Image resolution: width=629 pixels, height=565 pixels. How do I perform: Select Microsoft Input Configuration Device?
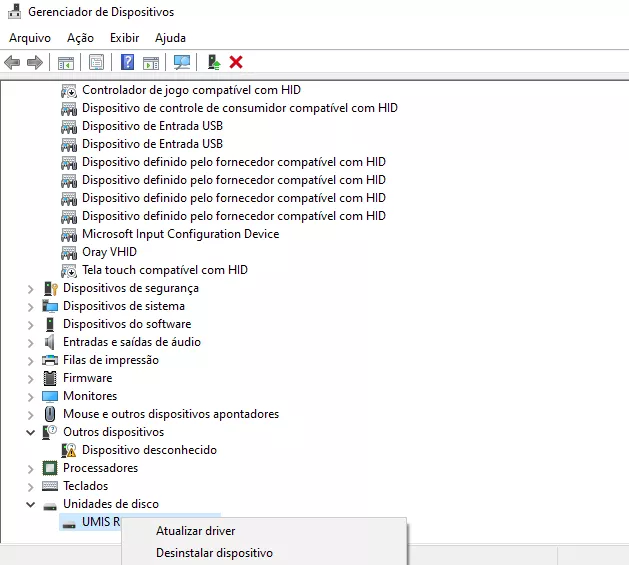tap(181, 234)
